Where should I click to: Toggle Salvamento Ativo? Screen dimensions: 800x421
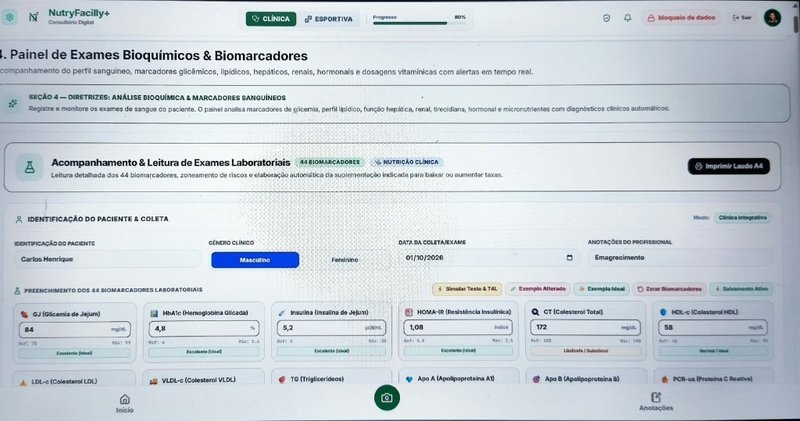click(x=741, y=289)
